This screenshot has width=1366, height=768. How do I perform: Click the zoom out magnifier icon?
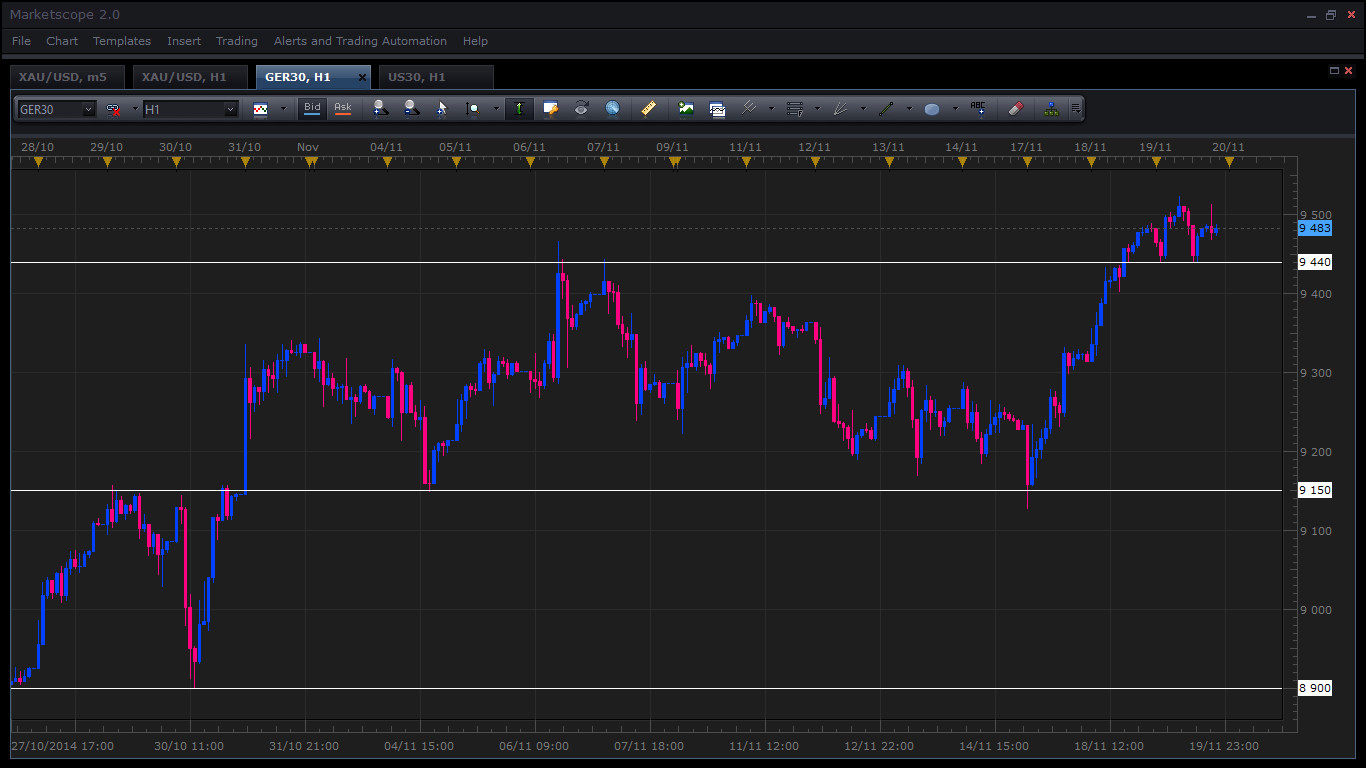click(x=411, y=108)
